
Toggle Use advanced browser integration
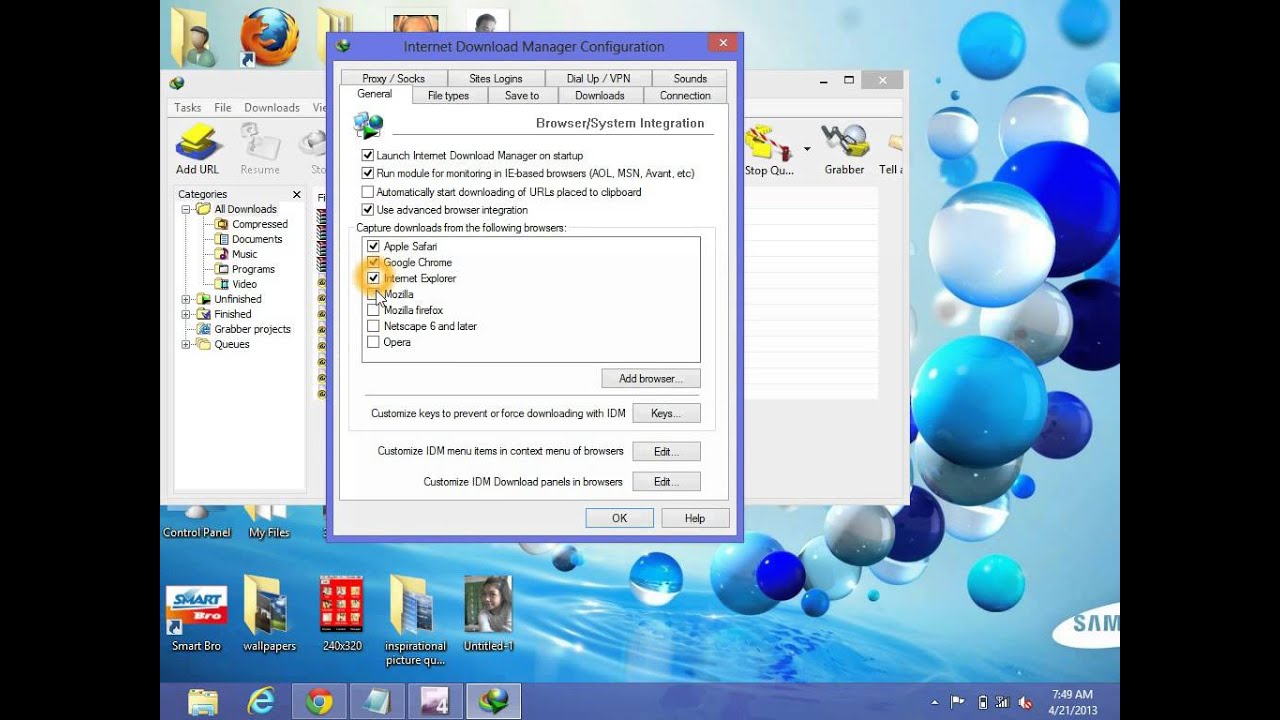click(368, 210)
